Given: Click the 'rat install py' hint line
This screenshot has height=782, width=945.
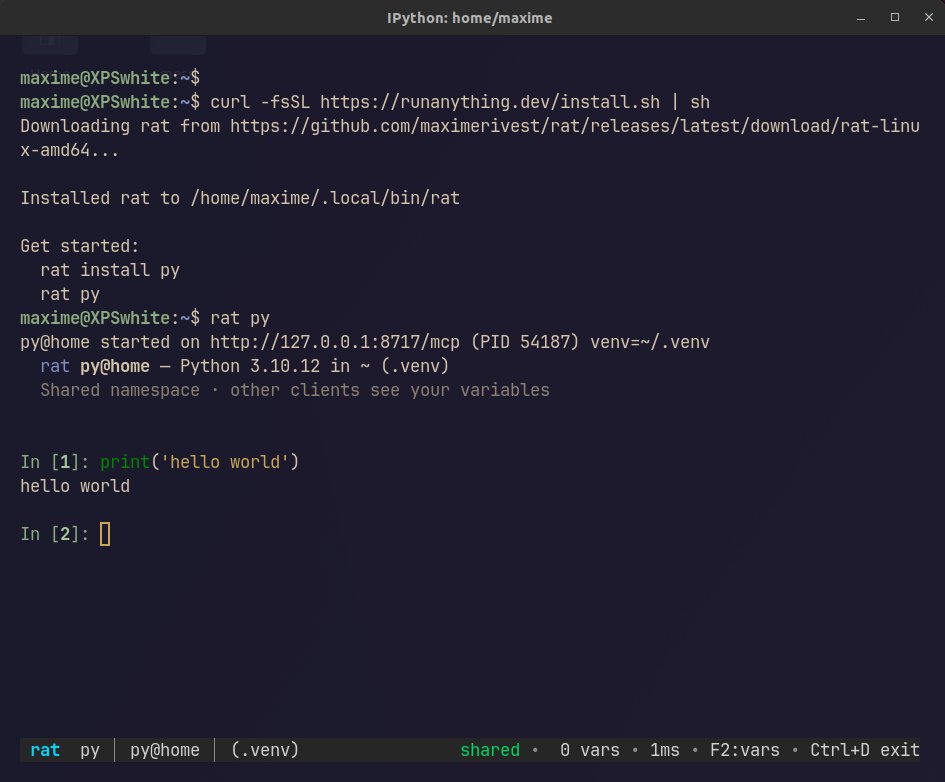Looking at the screenshot, I should click(x=110, y=271).
